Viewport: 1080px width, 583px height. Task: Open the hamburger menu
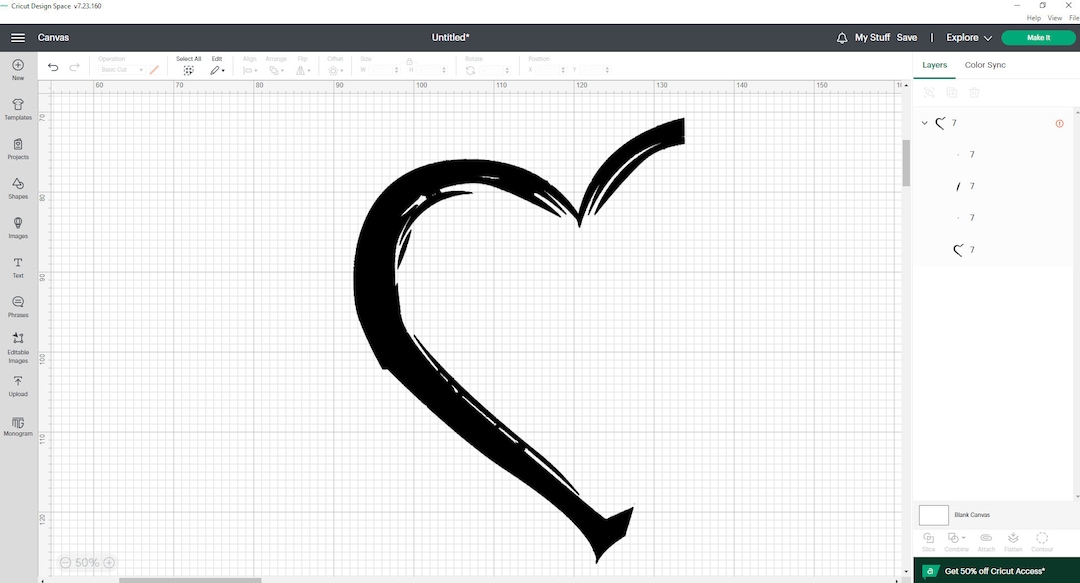[x=18, y=38]
